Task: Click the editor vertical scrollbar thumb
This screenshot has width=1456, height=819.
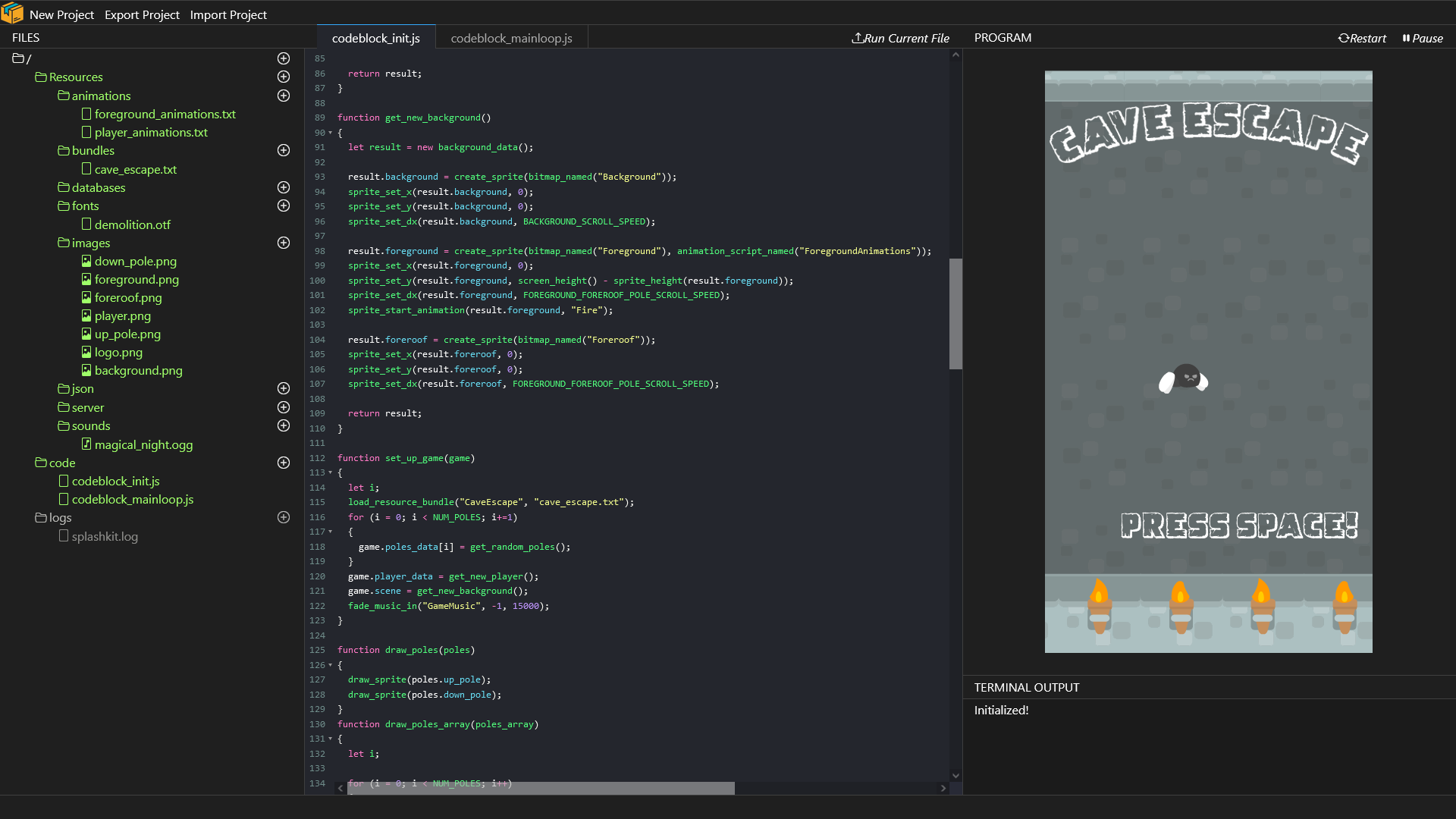Action: coord(955,313)
